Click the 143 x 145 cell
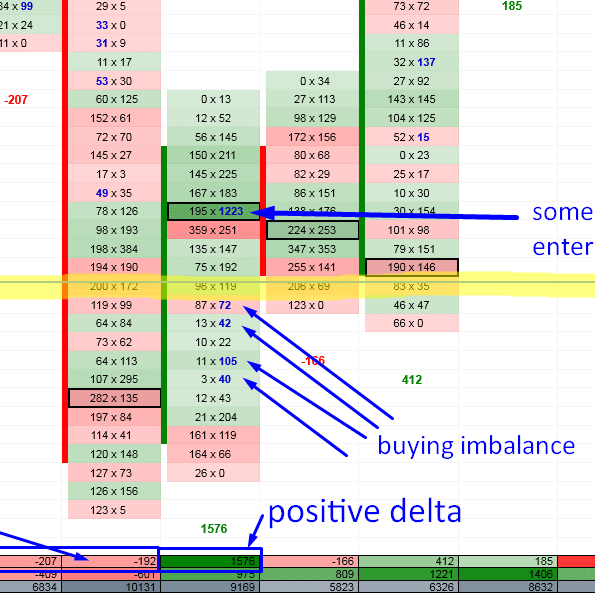595x595 pixels. pyautogui.click(x=412, y=99)
